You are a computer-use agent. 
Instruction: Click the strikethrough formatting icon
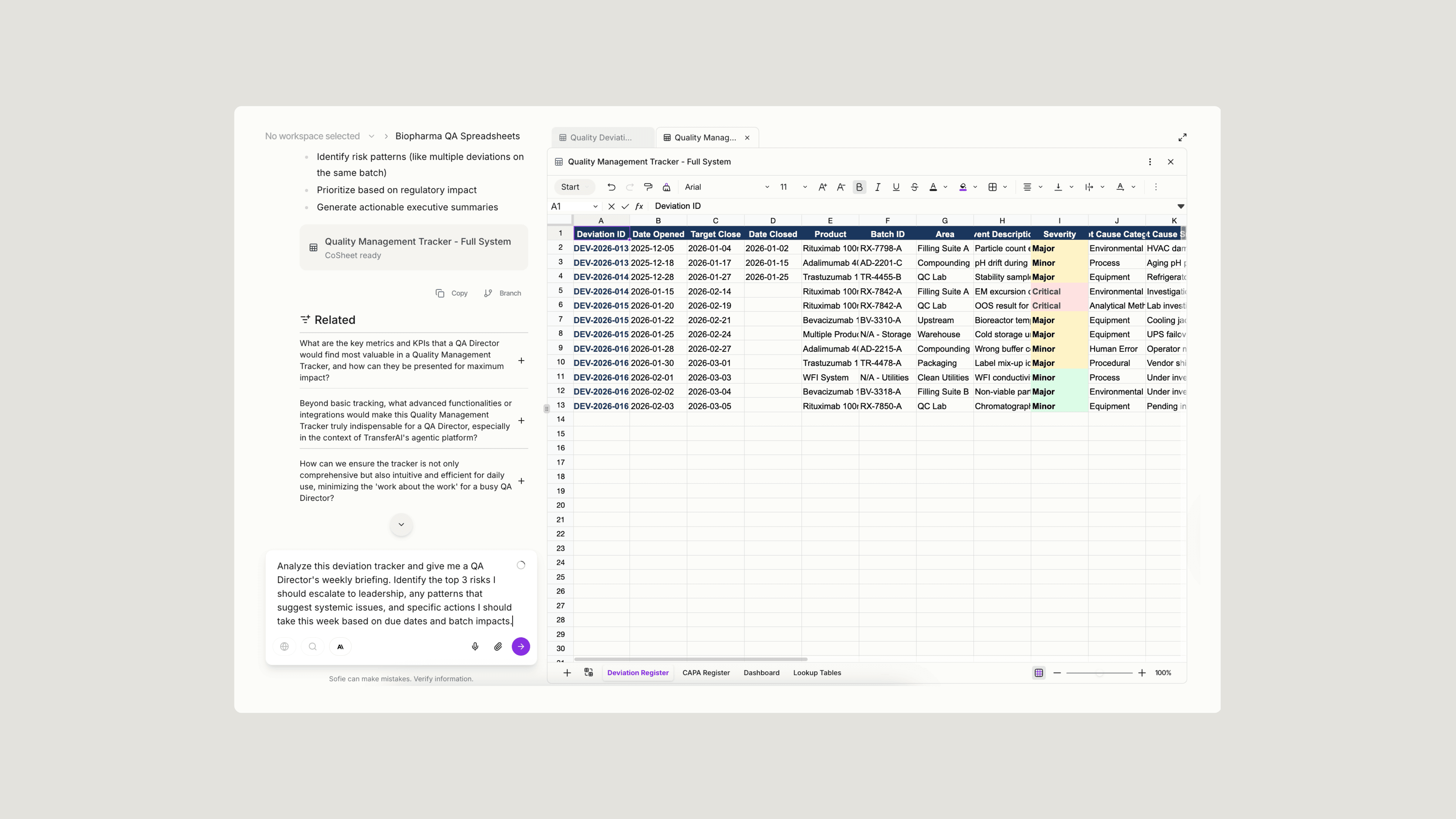914,187
